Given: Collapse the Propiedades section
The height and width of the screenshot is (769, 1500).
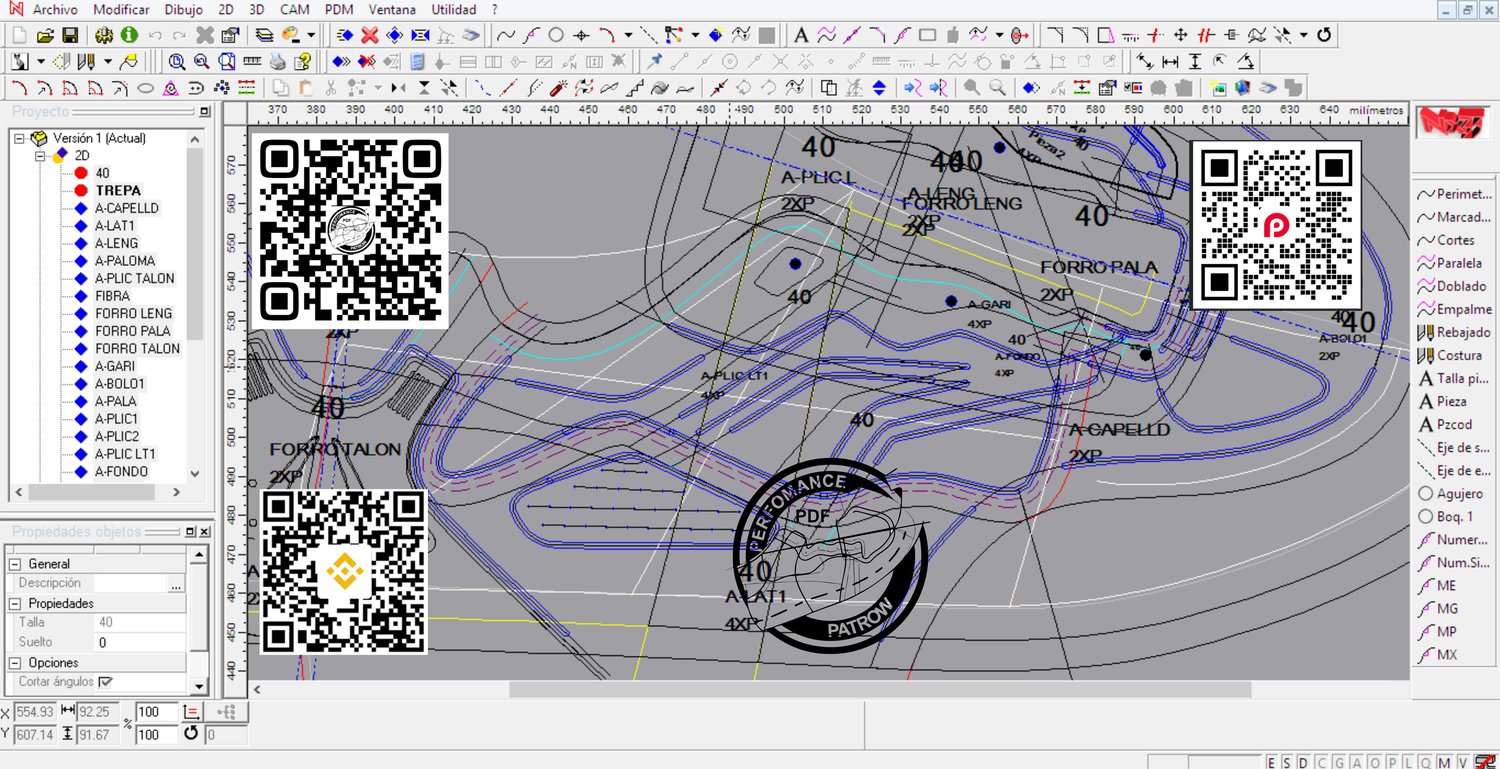Looking at the screenshot, I should [x=16, y=603].
